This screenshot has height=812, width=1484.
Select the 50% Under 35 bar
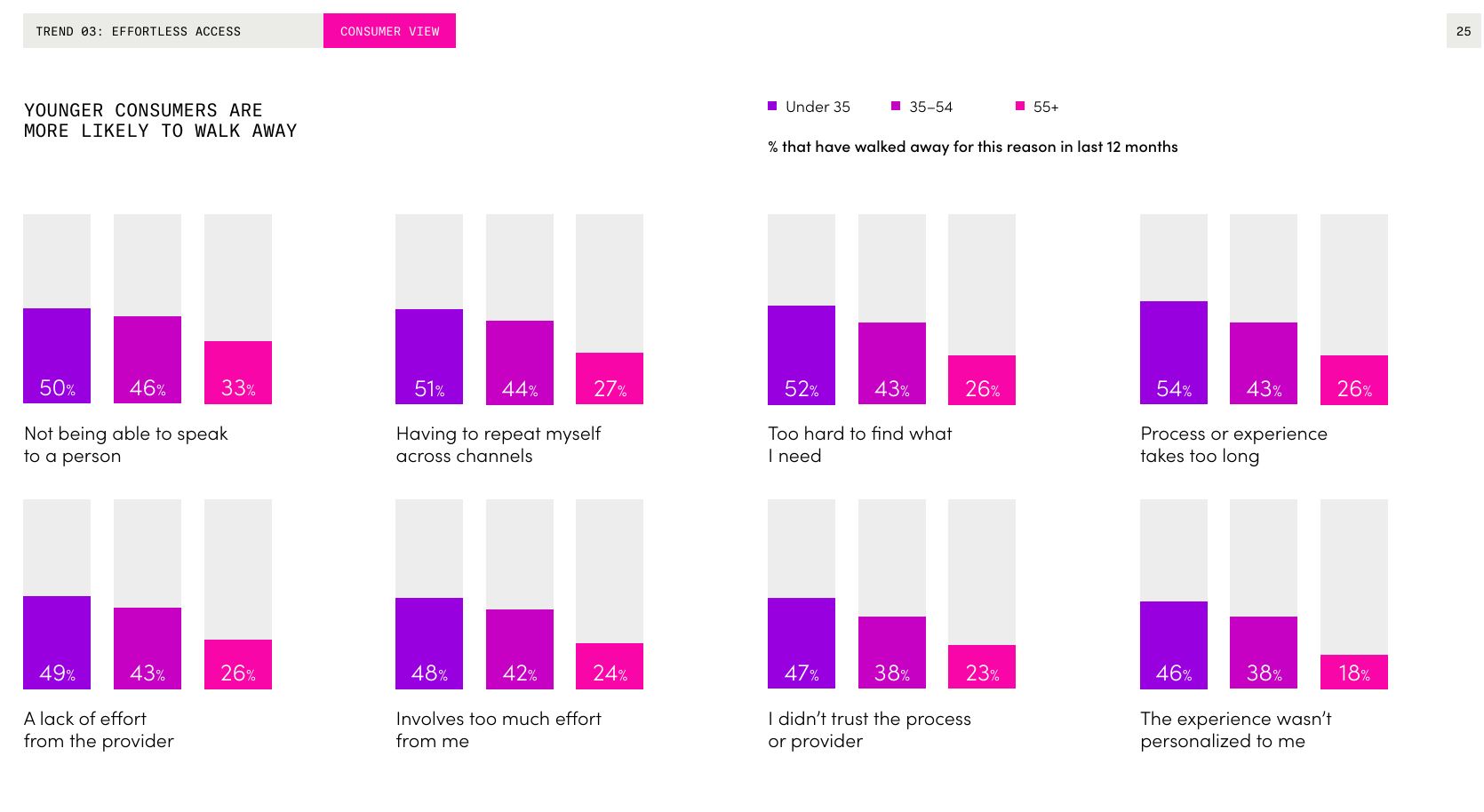[x=57, y=356]
